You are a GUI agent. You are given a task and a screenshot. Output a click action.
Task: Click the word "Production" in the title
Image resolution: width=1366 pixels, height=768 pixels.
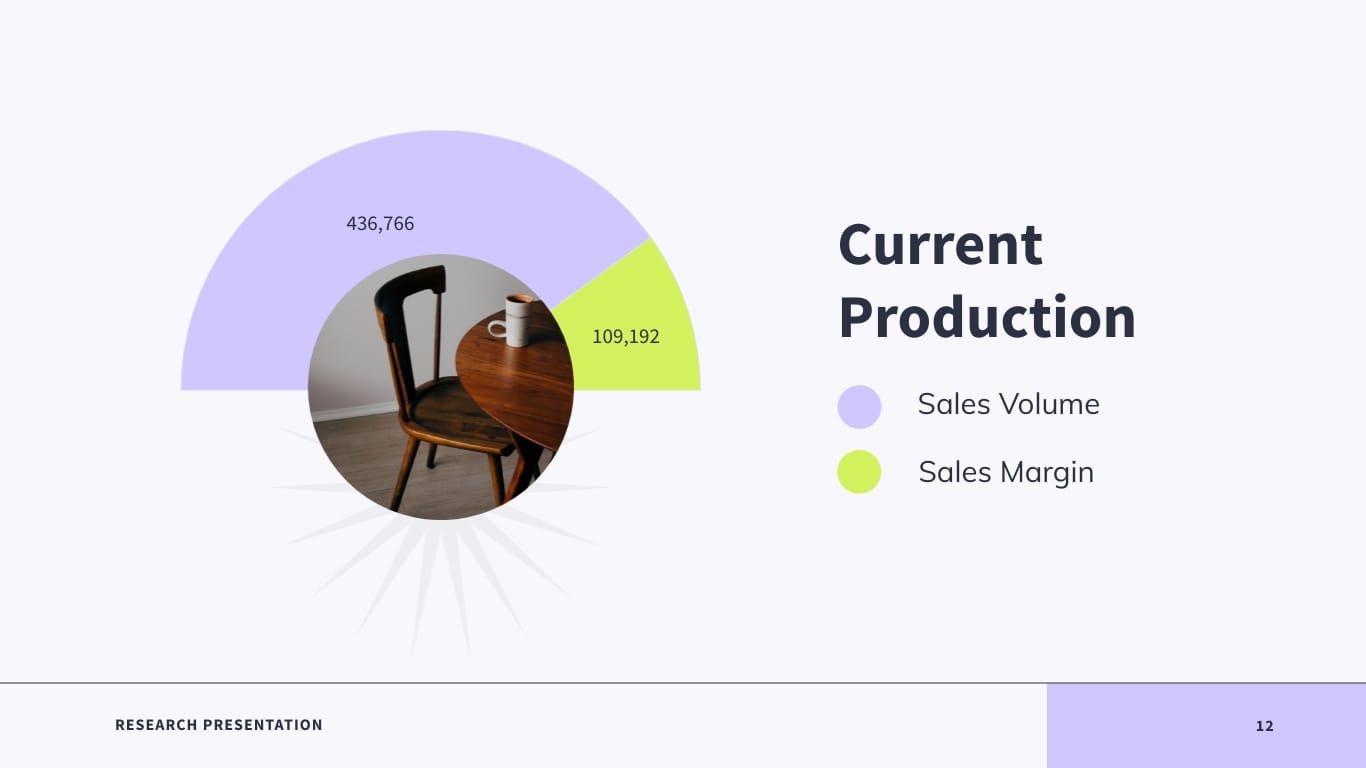(987, 317)
